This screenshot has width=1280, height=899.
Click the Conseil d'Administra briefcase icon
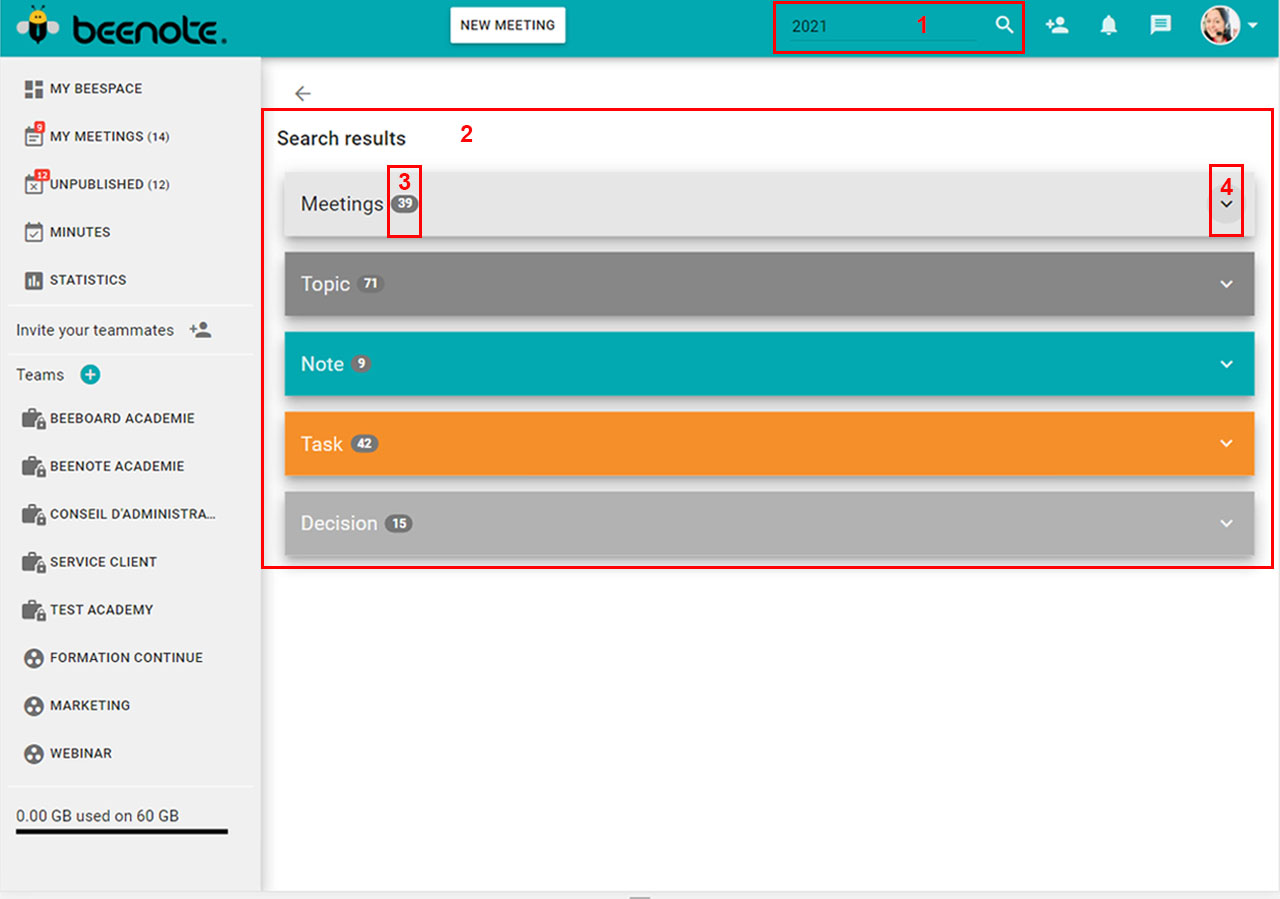tap(34, 514)
